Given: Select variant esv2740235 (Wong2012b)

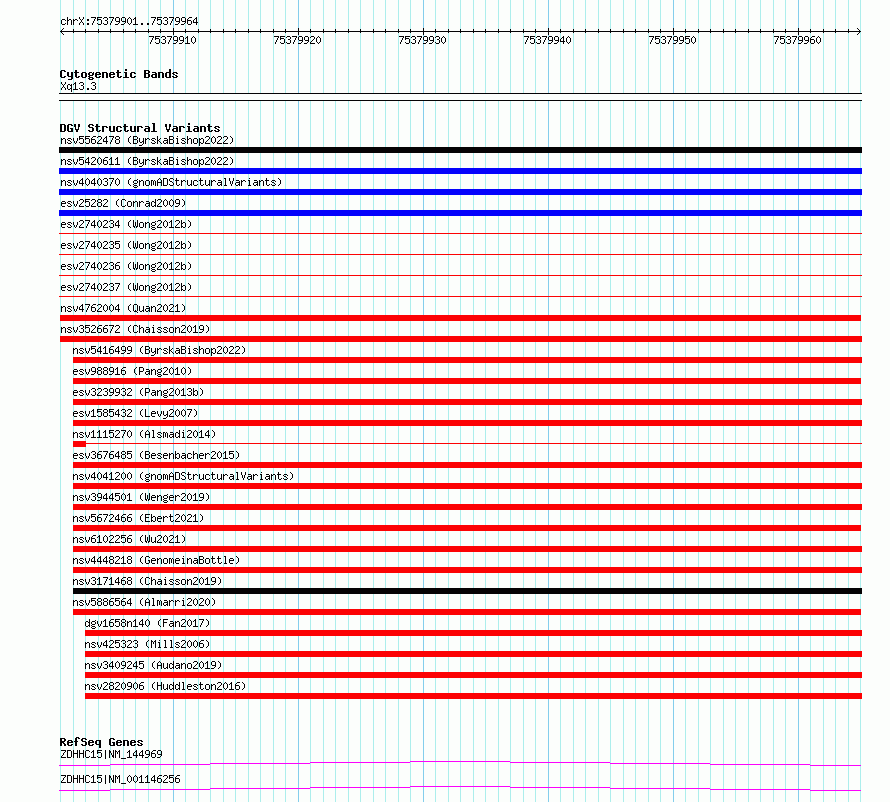Looking at the screenshot, I should point(126,245).
